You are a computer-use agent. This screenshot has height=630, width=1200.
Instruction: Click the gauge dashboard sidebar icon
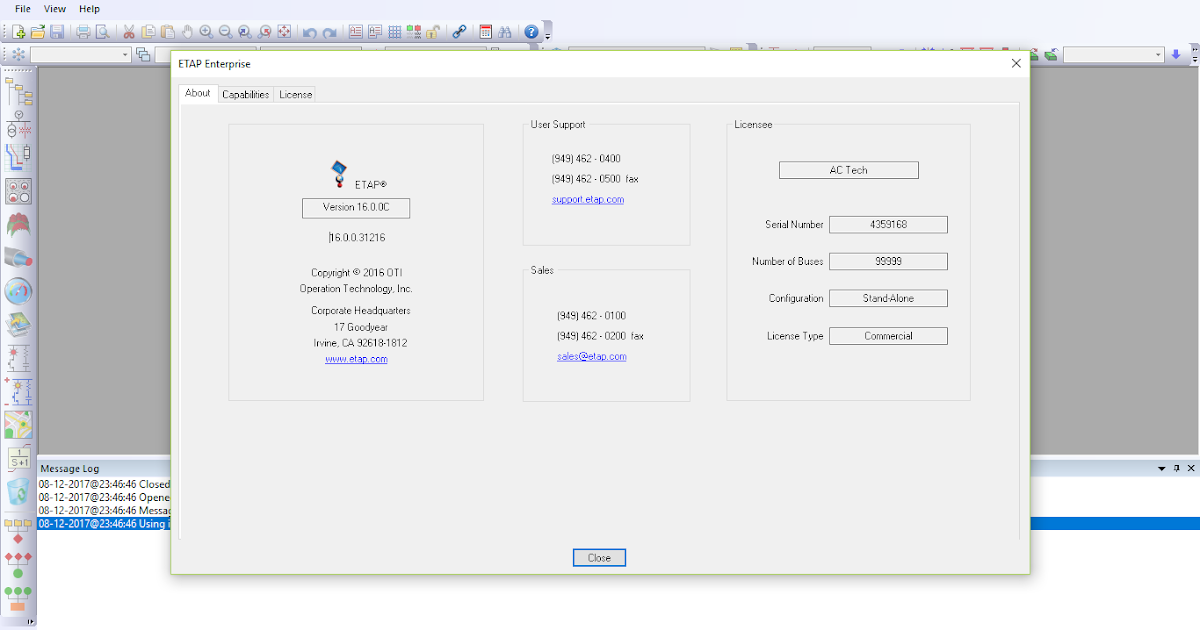[19, 291]
